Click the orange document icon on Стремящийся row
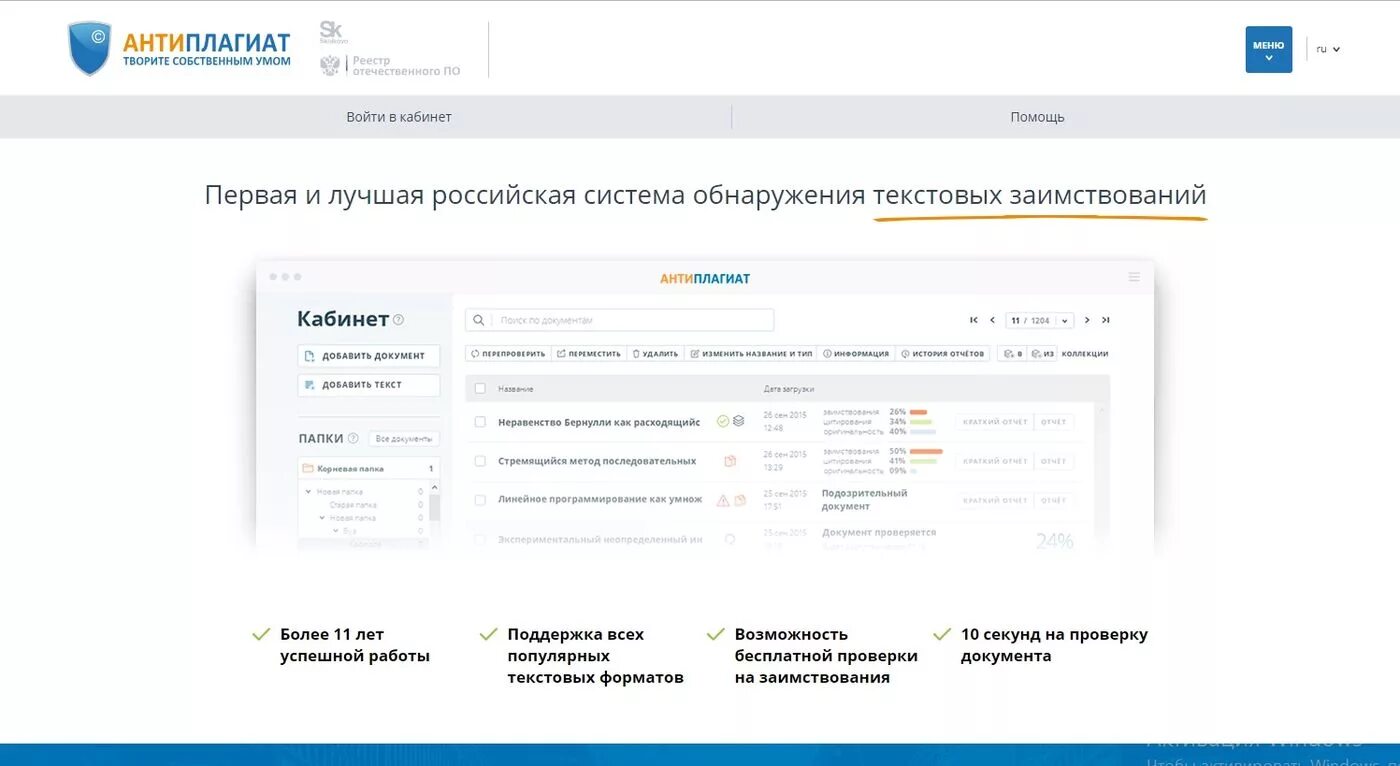1400x766 pixels. pos(730,461)
